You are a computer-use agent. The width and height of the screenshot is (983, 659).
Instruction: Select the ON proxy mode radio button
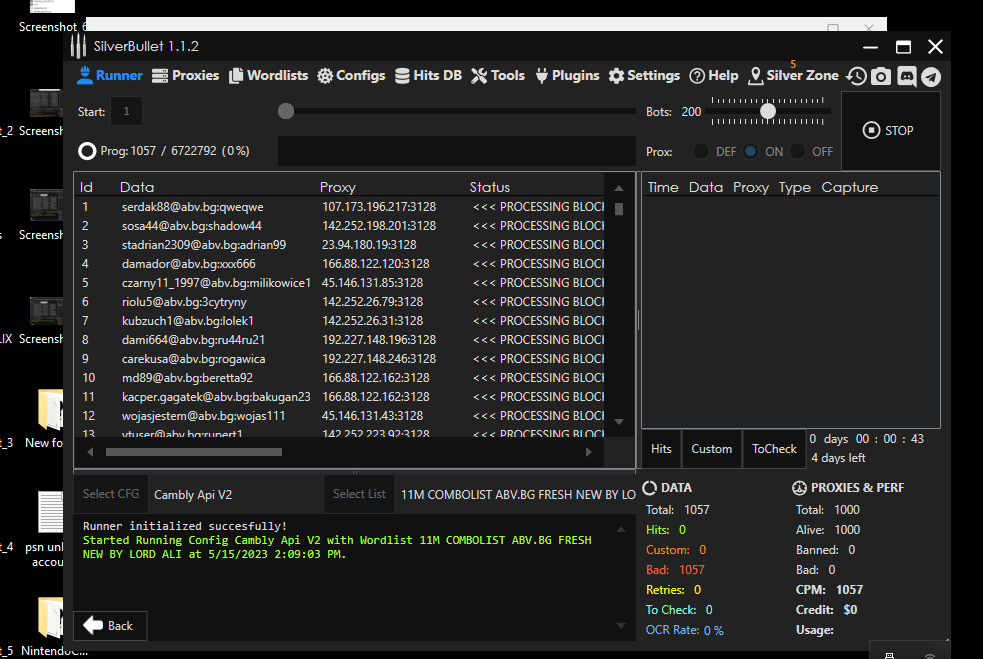point(750,152)
